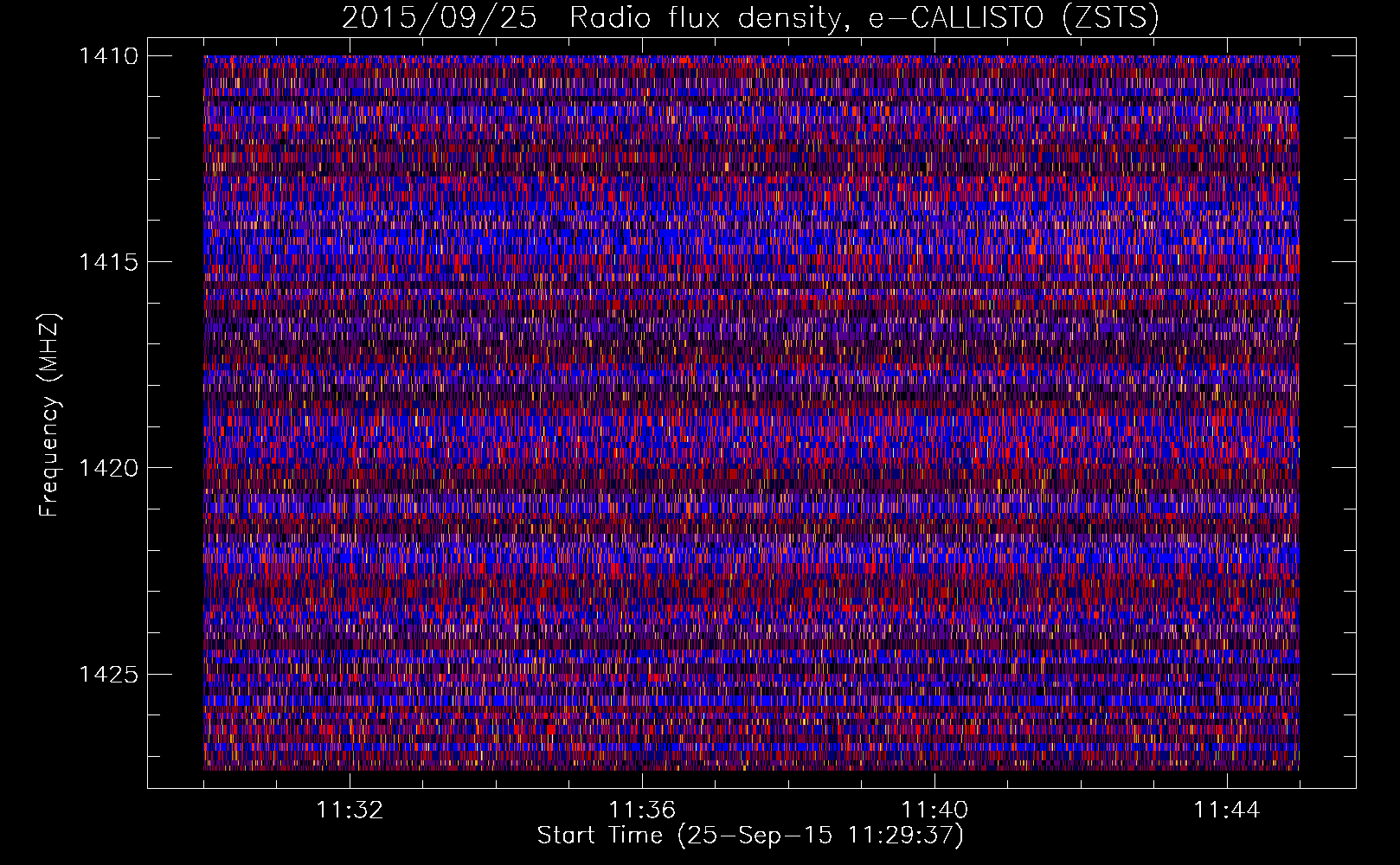Click the 11:32 time axis label
This screenshot has width=1400, height=865.
click(x=350, y=811)
